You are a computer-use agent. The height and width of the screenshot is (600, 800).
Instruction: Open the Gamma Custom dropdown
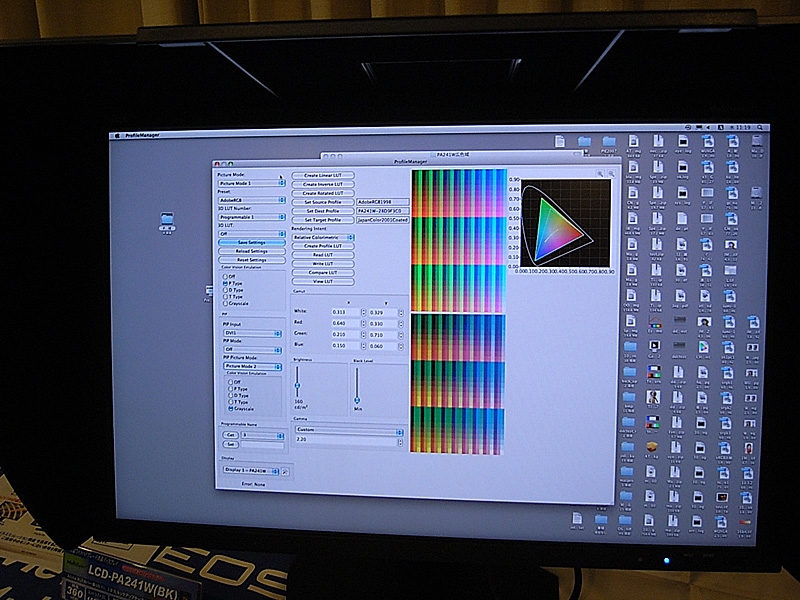[348, 432]
